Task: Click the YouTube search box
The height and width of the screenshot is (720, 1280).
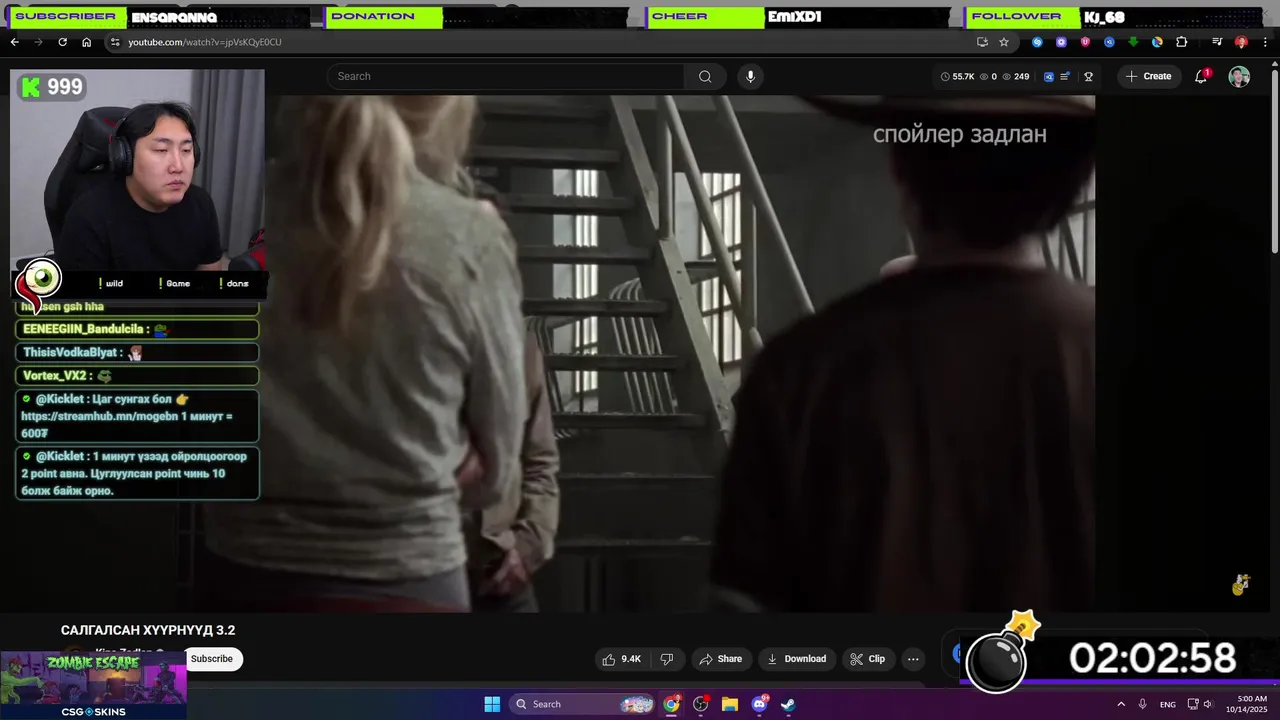Action: pyautogui.click(x=505, y=76)
